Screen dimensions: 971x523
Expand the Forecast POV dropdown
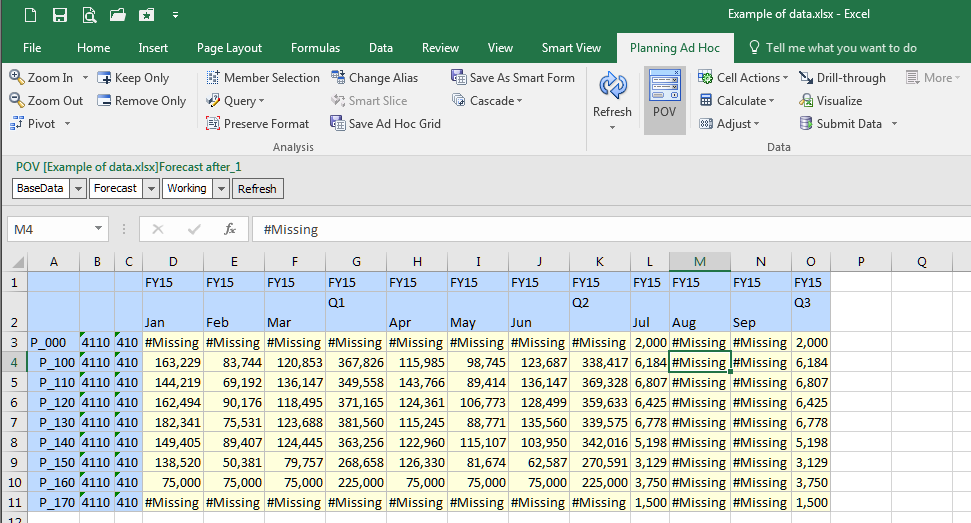152,188
